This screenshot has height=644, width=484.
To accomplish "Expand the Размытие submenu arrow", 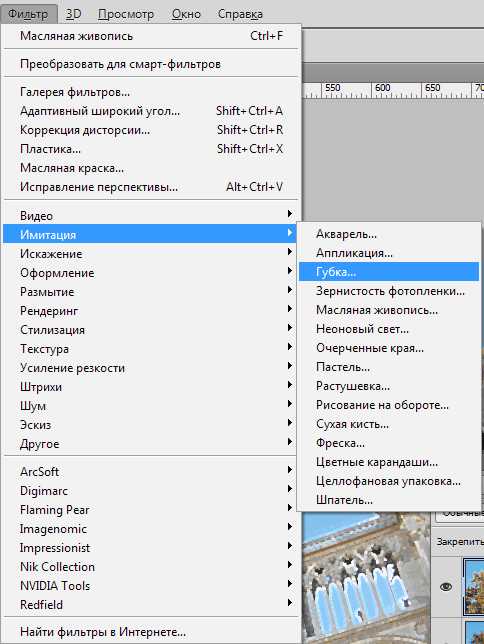I will tap(290, 290).
